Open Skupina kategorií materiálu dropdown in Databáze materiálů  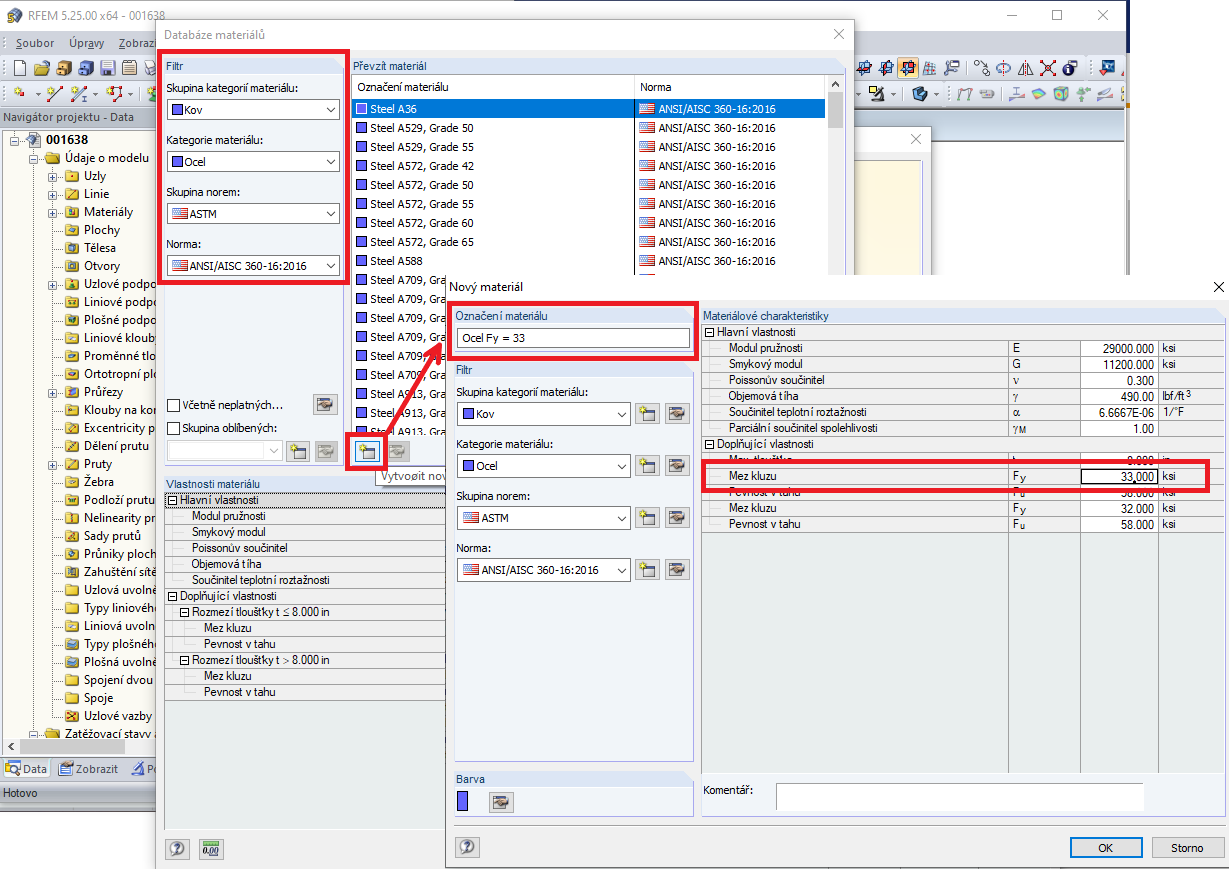(x=253, y=110)
